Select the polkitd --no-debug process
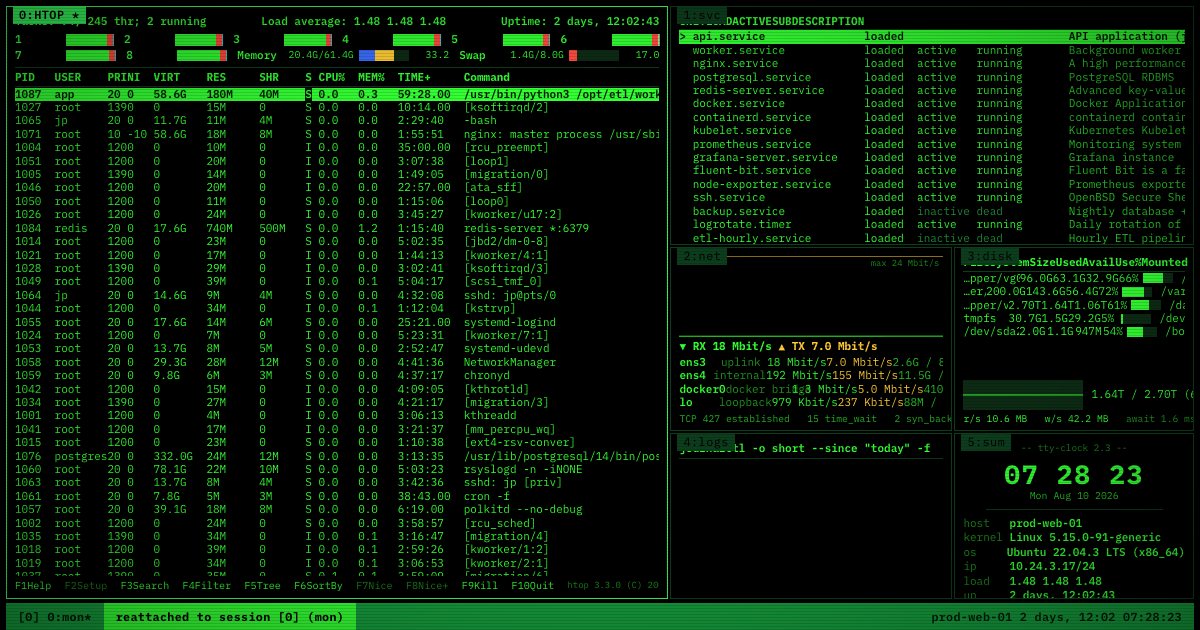This screenshot has height=630, width=1200. pos(337,509)
